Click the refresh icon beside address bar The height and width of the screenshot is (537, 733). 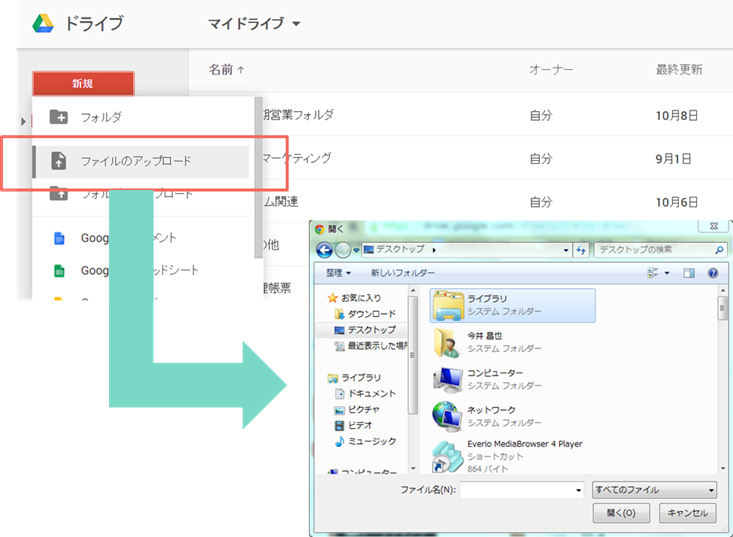(x=581, y=249)
